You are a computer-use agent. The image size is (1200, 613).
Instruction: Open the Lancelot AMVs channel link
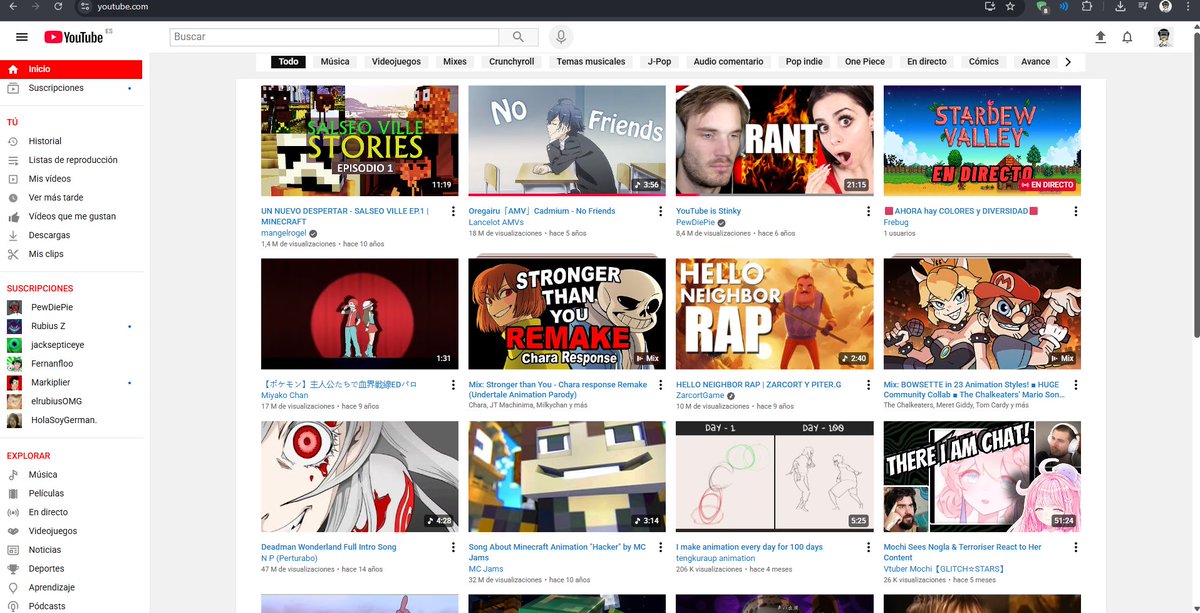click(496, 222)
